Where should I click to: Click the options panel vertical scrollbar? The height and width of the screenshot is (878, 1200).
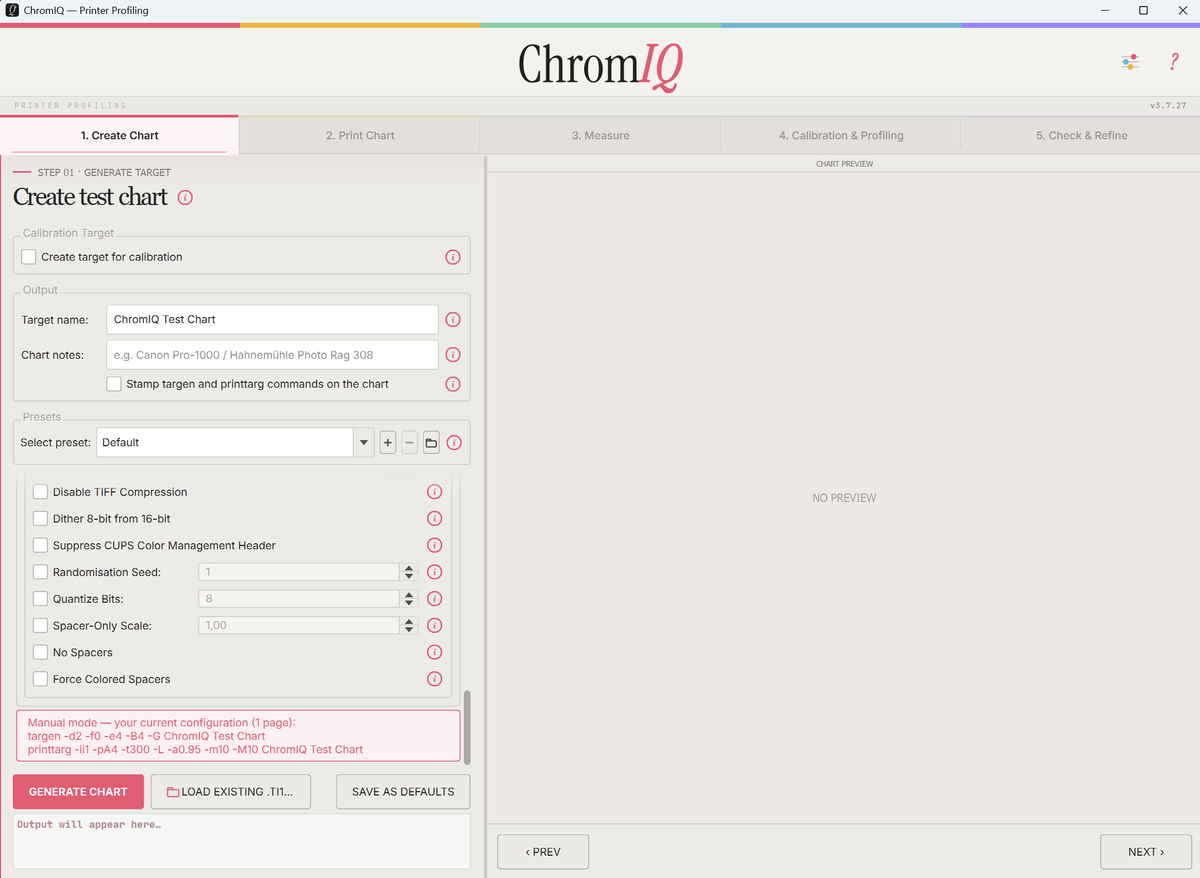[467, 727]
